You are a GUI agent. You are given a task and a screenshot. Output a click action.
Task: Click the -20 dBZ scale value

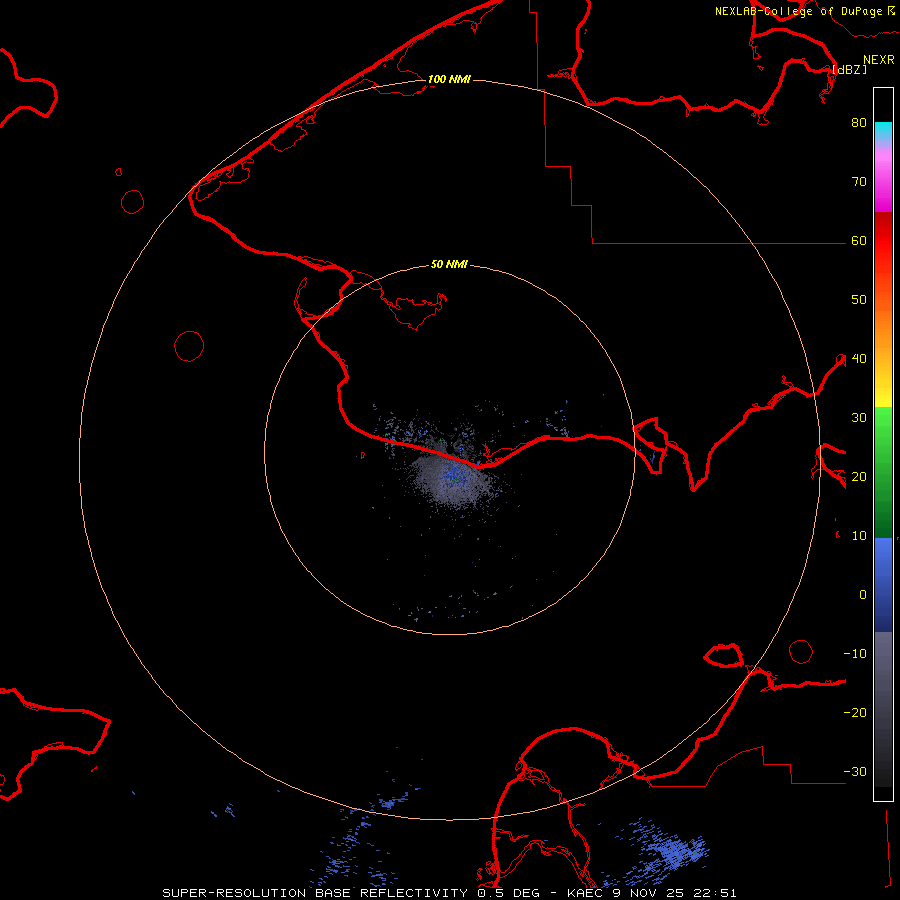point(855,712)
